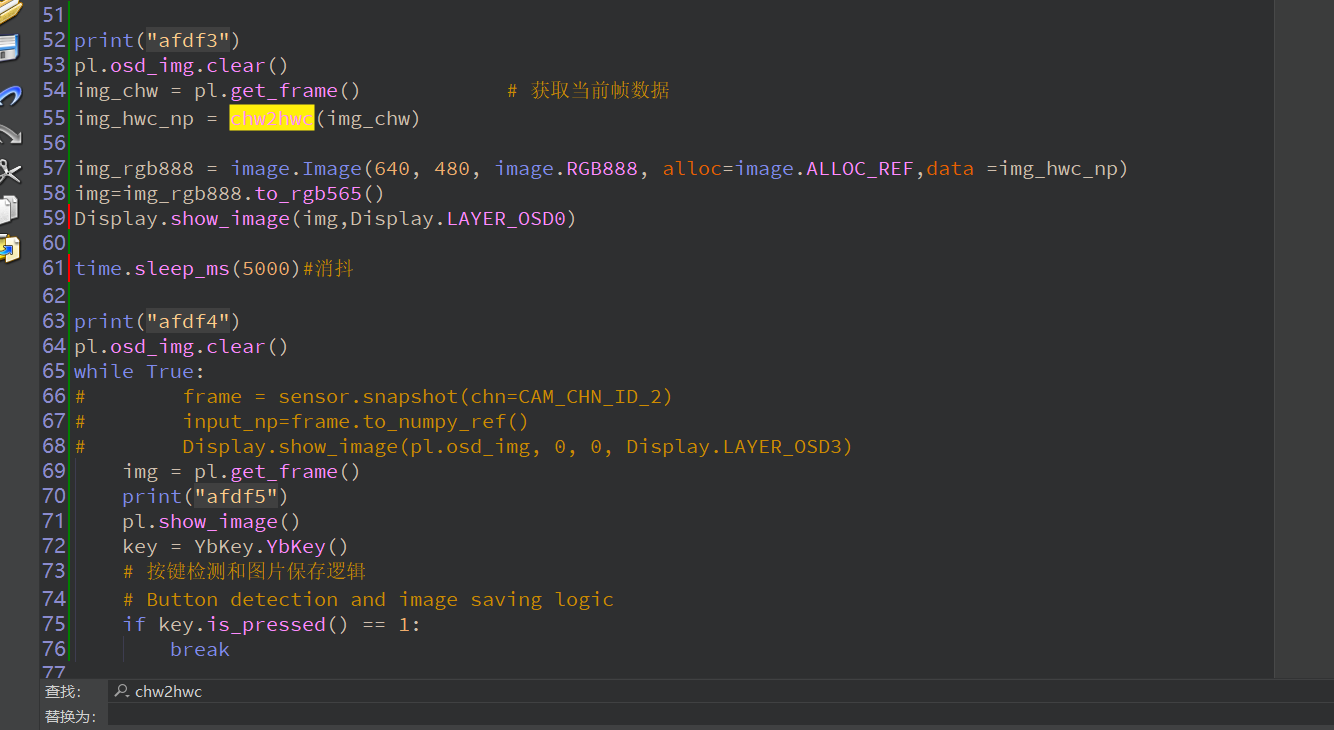The height and width of the screenshot is (730, 1334).
Task: Click line number 59 in the gutter
Action: click(54, 218)
